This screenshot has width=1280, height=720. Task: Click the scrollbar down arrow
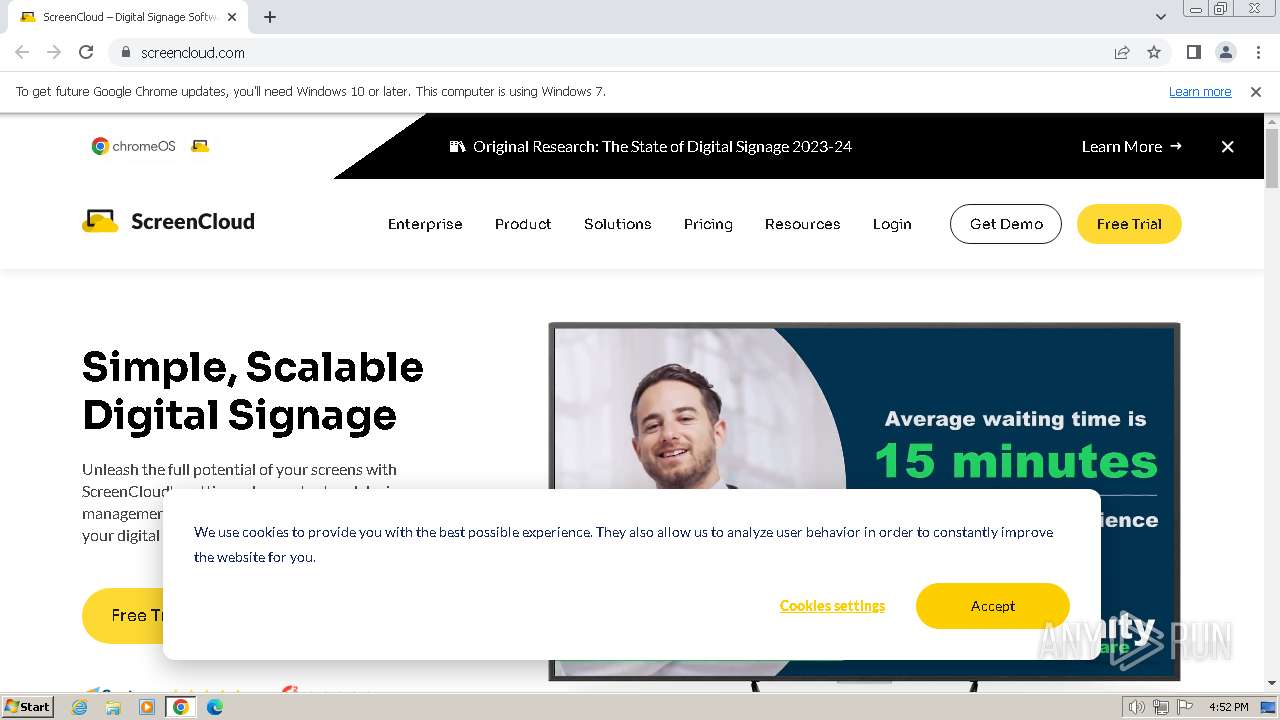pyautogui.click(x=1272, y=683)
